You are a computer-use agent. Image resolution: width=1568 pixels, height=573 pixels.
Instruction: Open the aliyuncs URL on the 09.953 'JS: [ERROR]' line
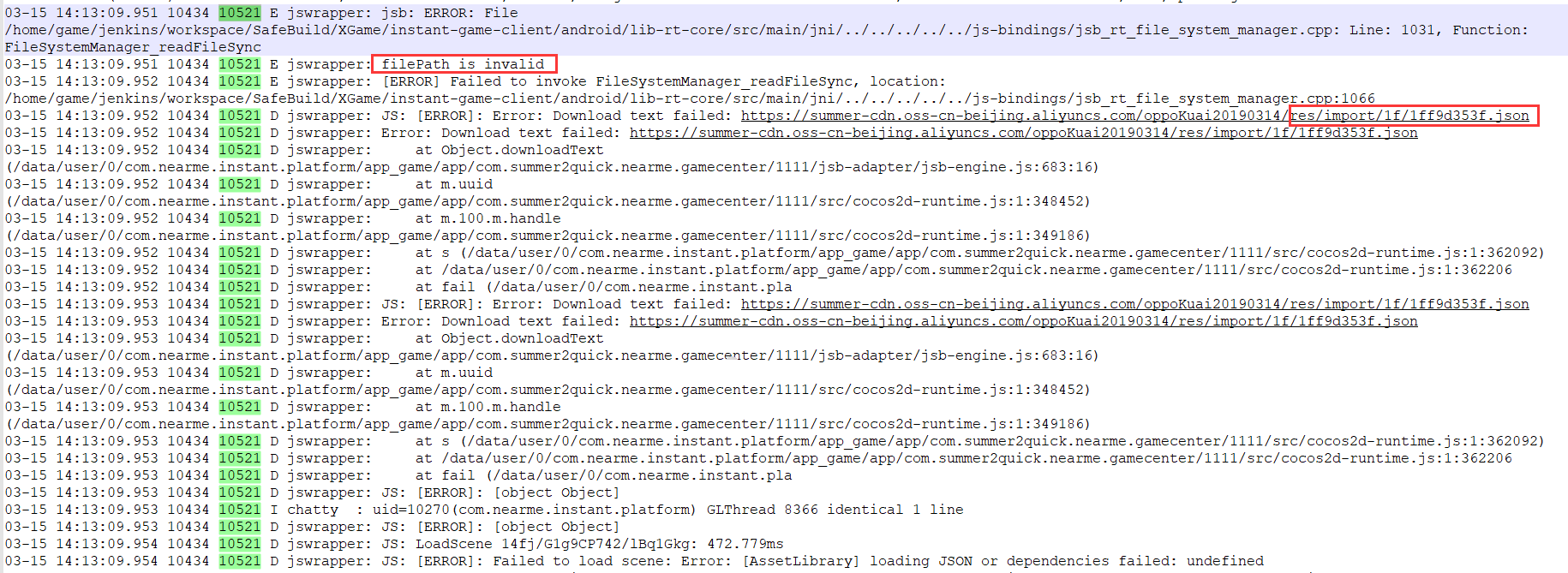point(1134,304)
